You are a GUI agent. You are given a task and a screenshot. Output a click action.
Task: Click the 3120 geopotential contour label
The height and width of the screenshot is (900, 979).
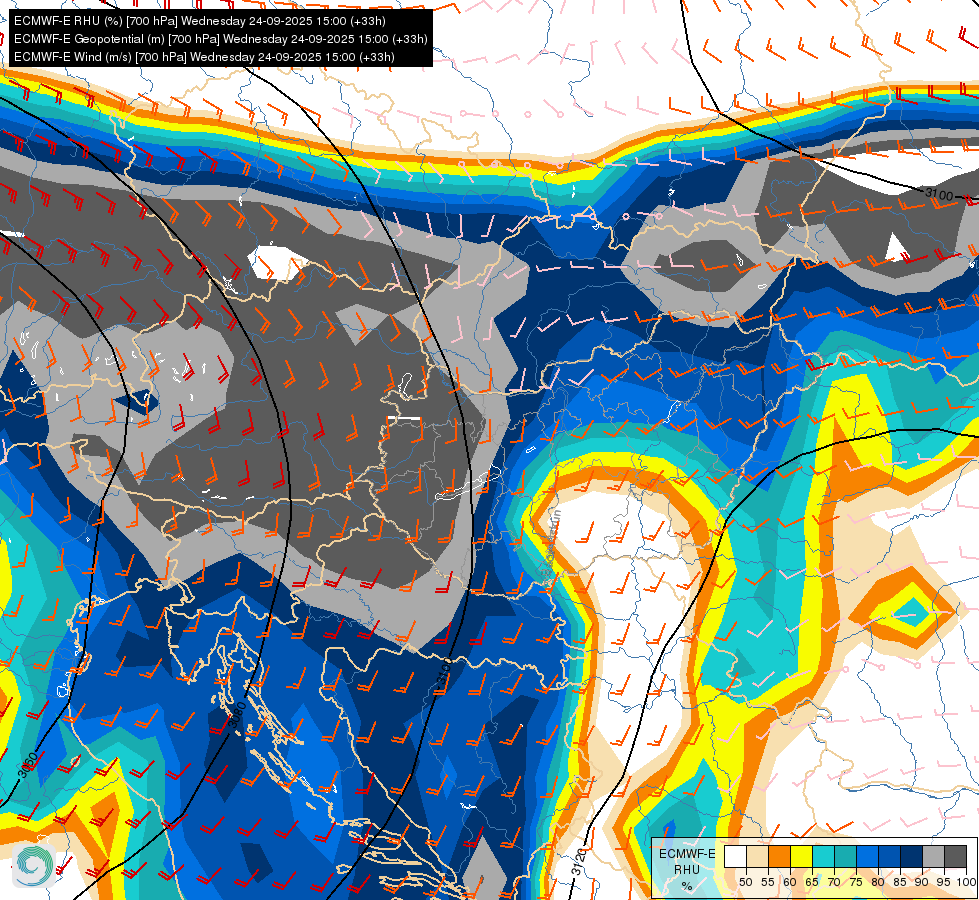click(579, 862)
